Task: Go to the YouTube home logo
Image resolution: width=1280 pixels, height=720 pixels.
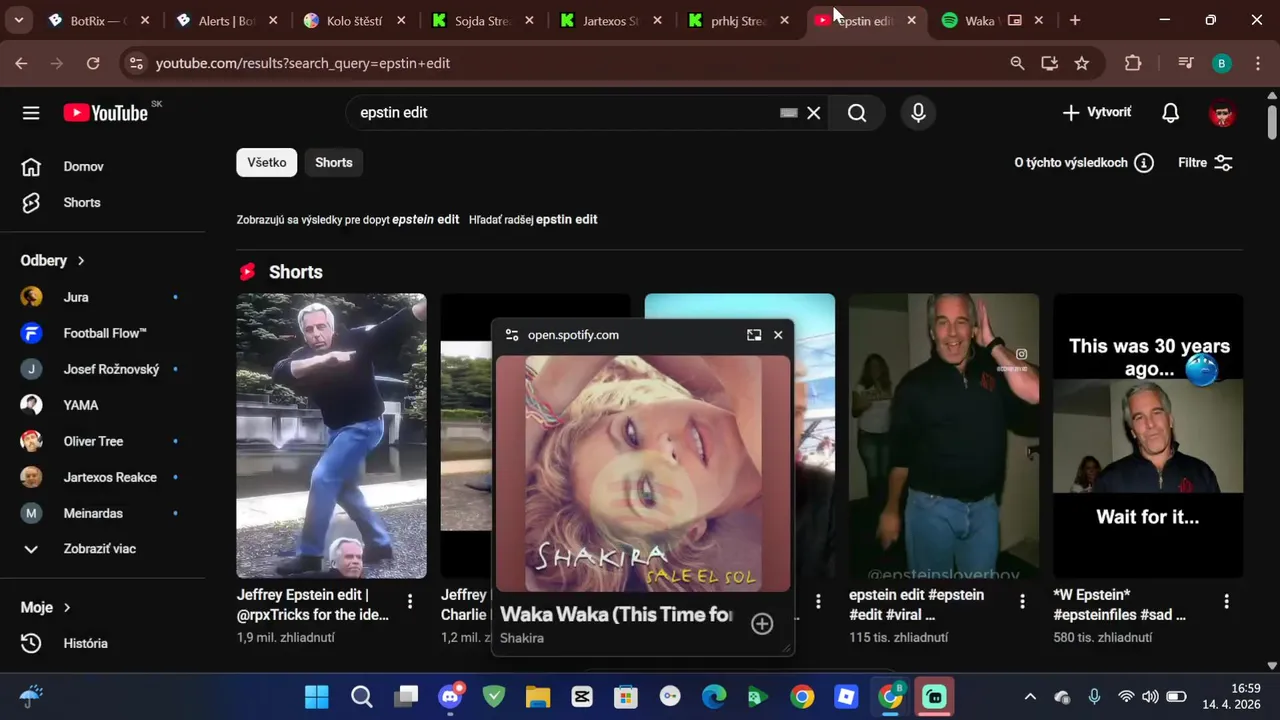Action: (x=106, y=113)
